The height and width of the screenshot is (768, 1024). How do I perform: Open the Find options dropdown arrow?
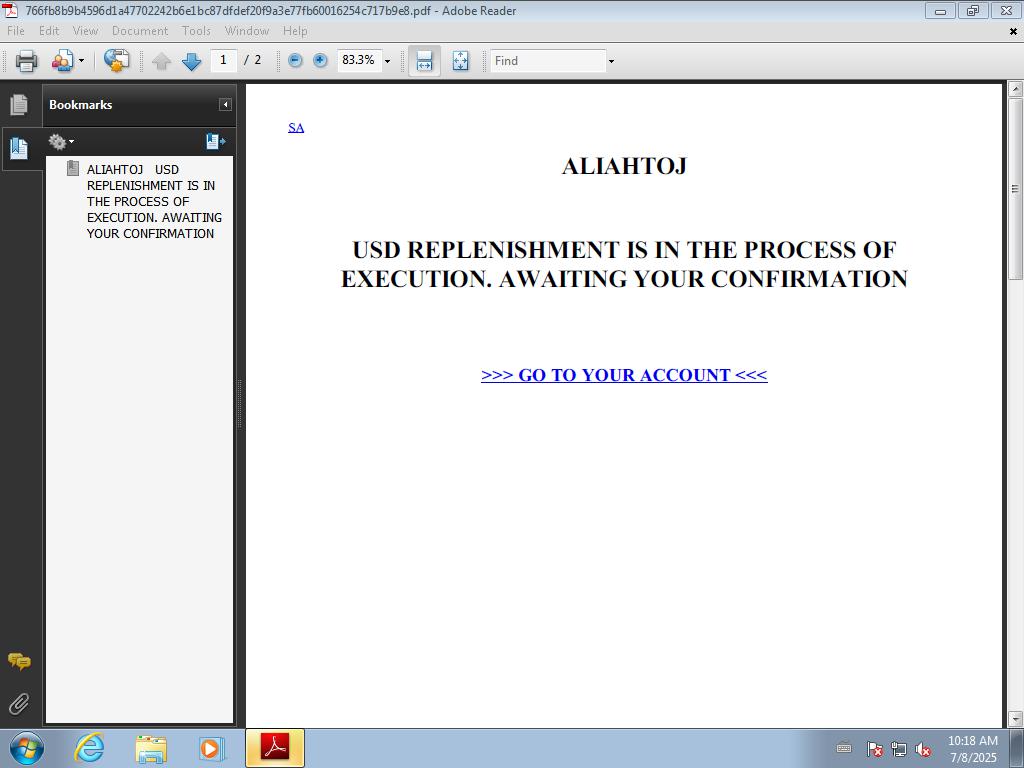pyautogui.click(x=611, y=61)
